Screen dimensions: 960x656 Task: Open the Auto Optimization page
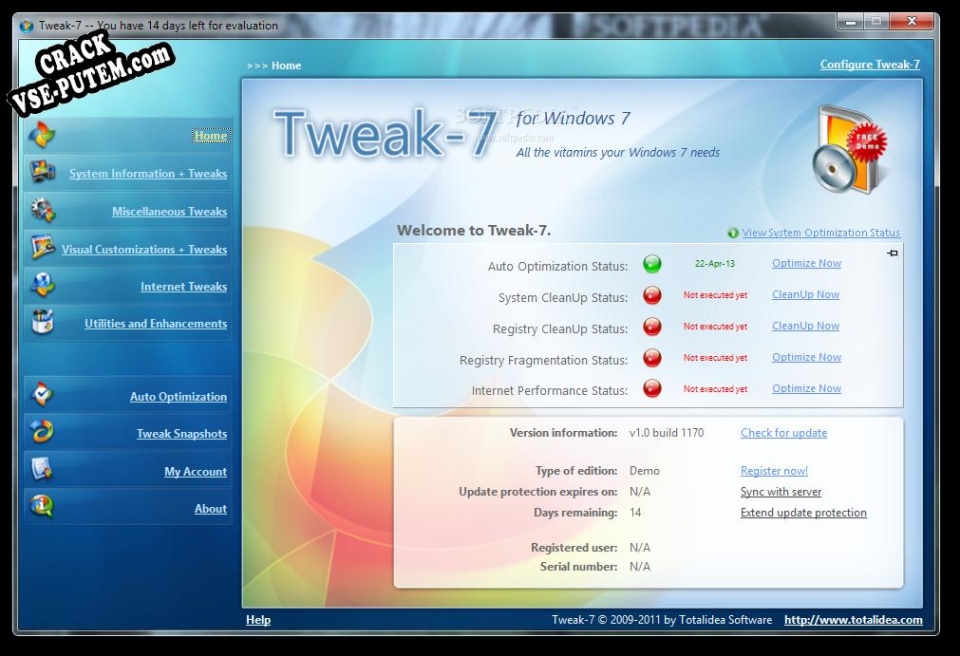coord(178,396)
